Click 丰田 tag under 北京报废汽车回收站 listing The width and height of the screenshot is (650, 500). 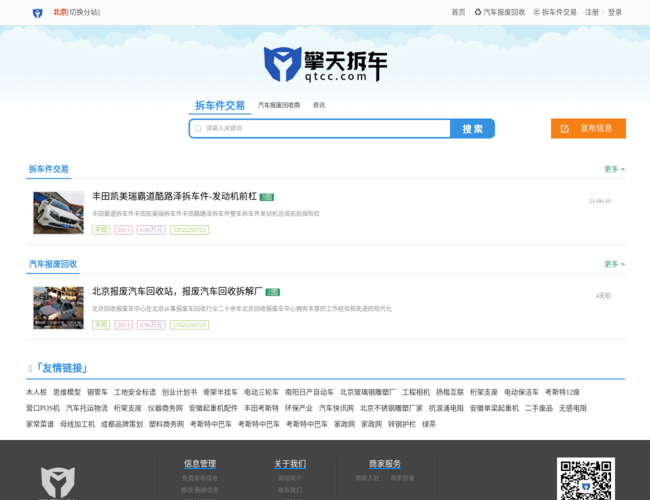[101, 325]
